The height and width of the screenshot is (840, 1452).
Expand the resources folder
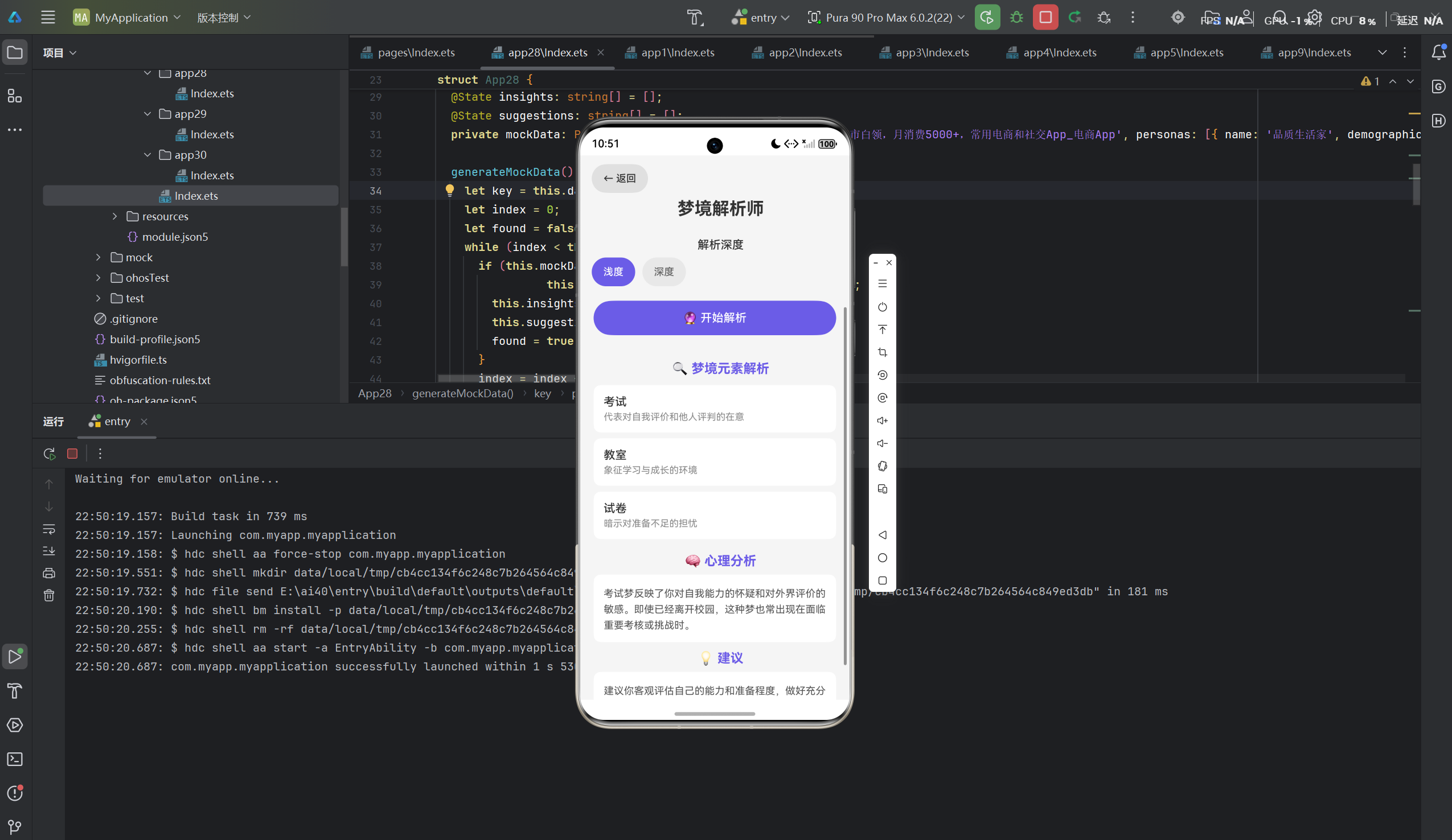pos(114,216)
